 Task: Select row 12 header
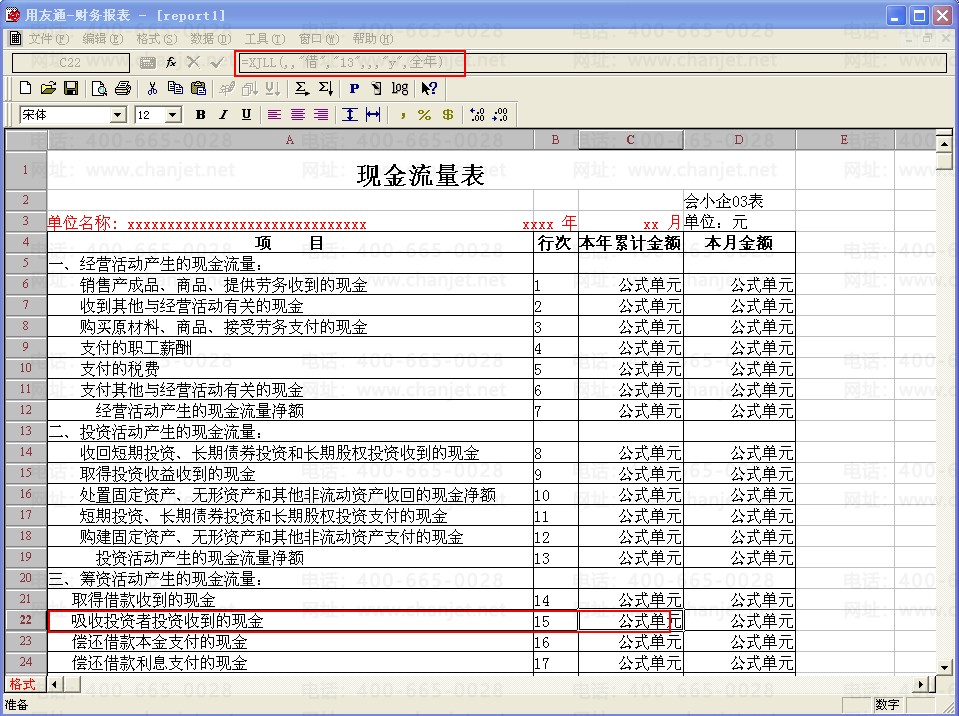(26, 410)
